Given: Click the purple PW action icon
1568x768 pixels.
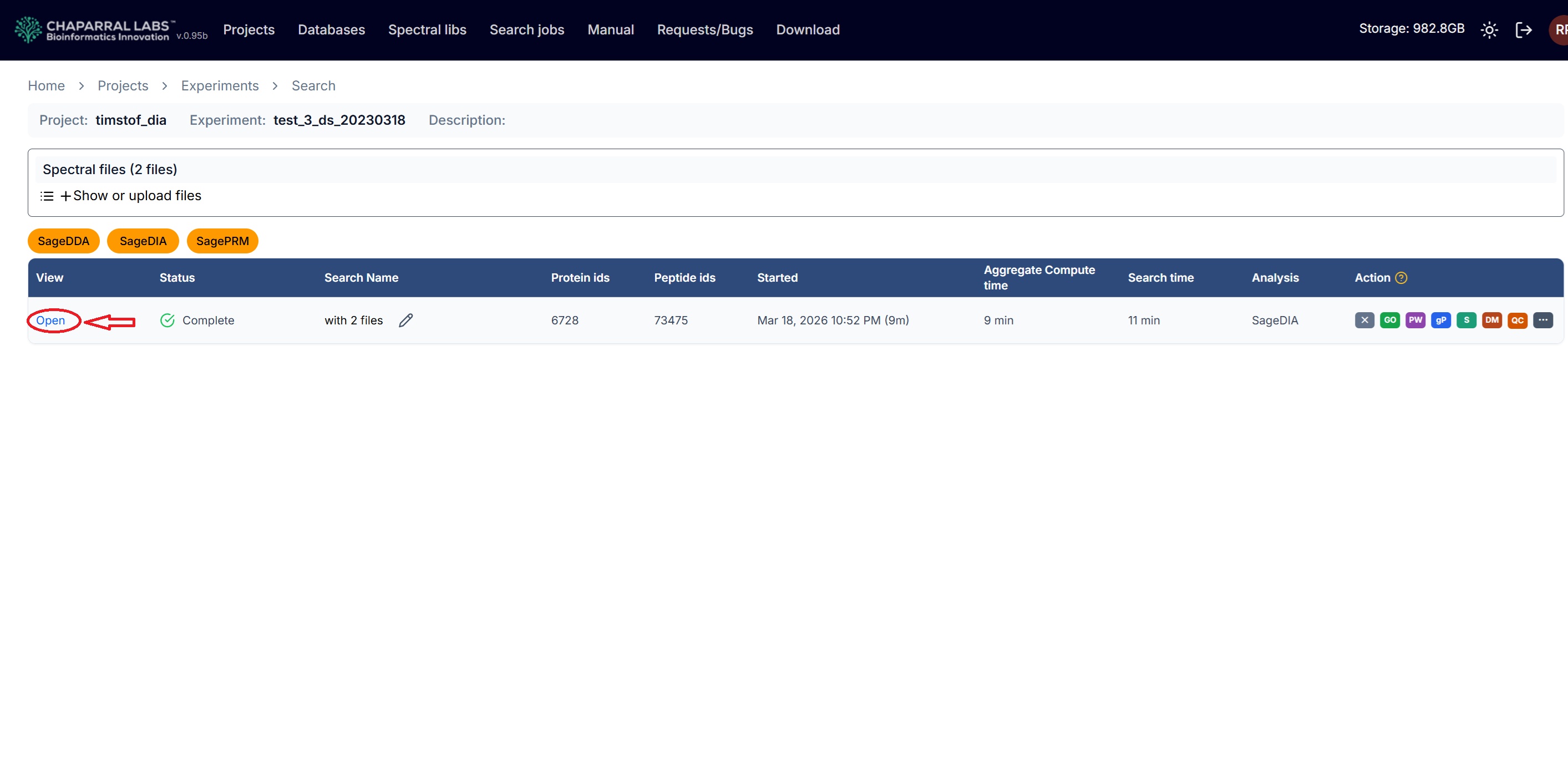Looking at the screenshot, I should point(1415,320).
